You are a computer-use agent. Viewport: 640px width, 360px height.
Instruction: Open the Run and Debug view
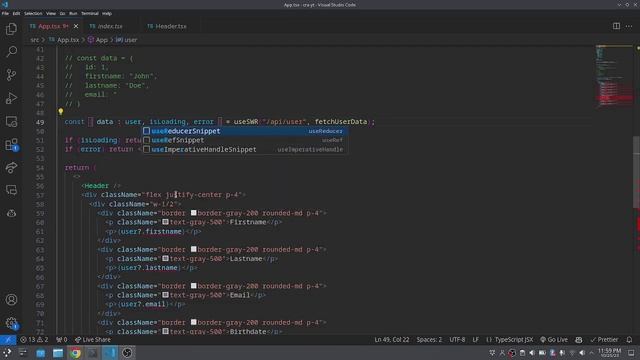(x=11, y=98)
